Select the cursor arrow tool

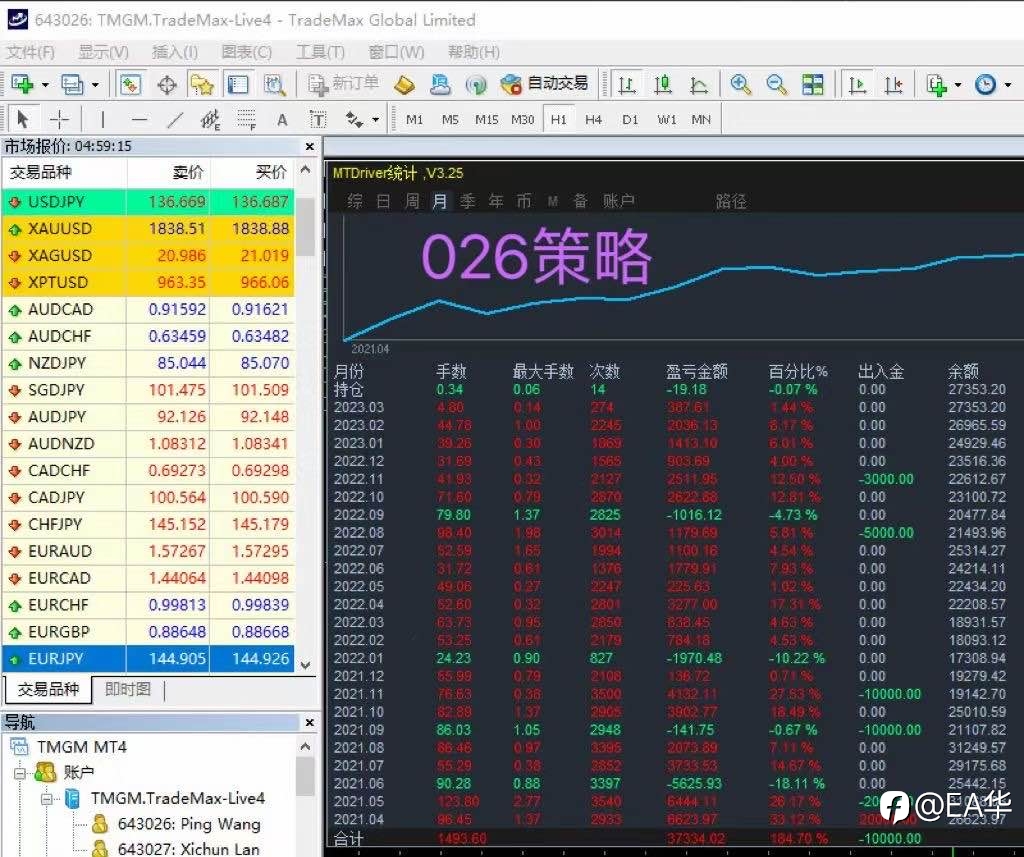pos(23,119)
